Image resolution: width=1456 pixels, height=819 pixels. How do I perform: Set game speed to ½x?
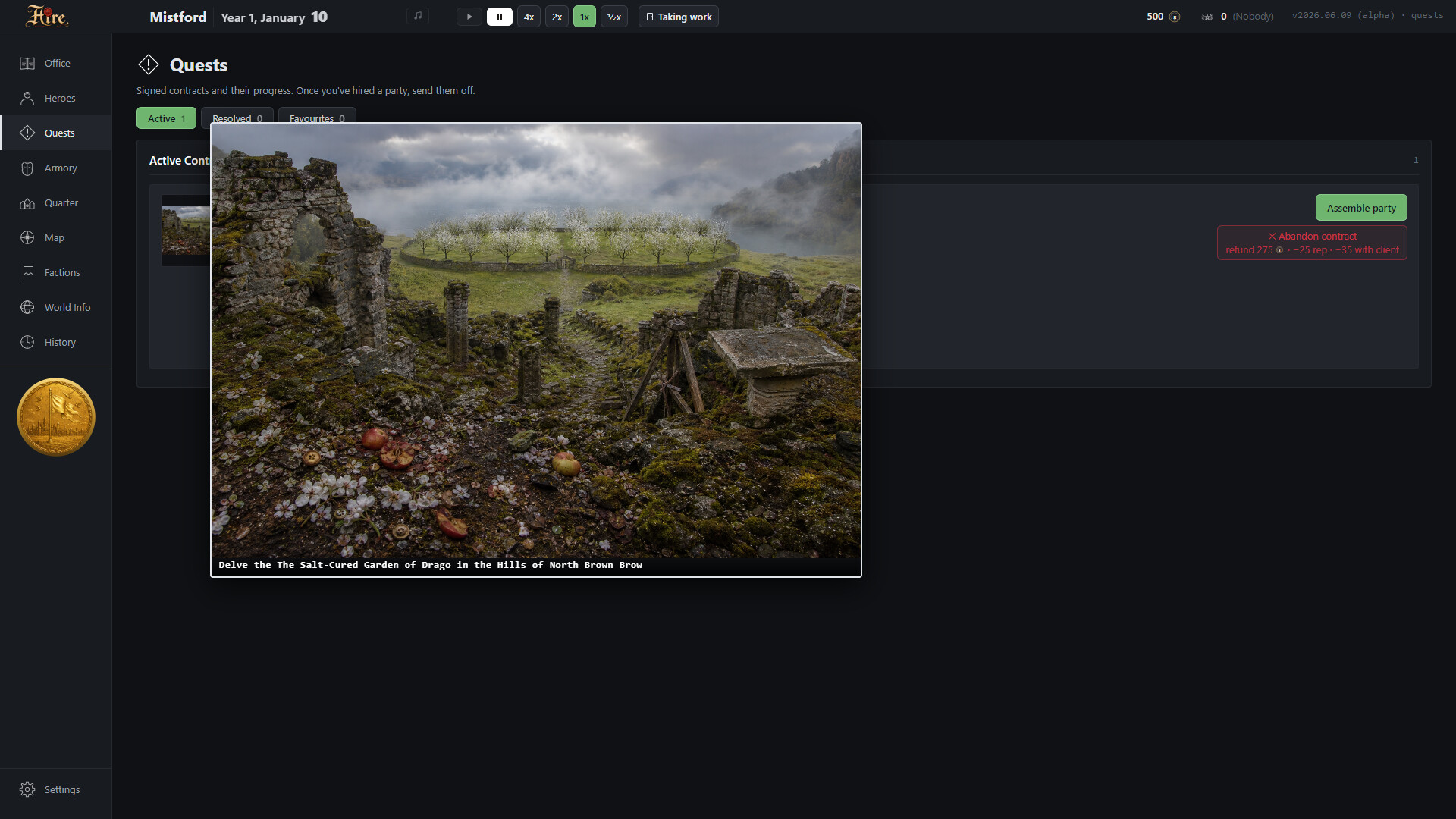tap(614, 17)
